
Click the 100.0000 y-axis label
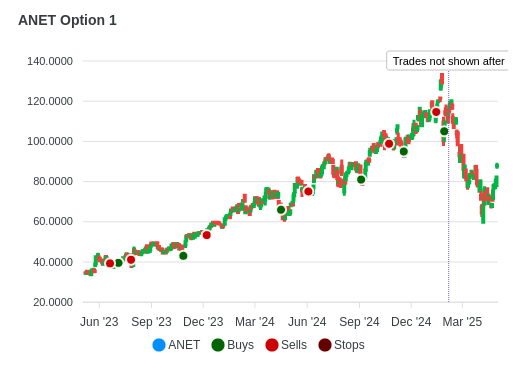click(x=50, y=141)
